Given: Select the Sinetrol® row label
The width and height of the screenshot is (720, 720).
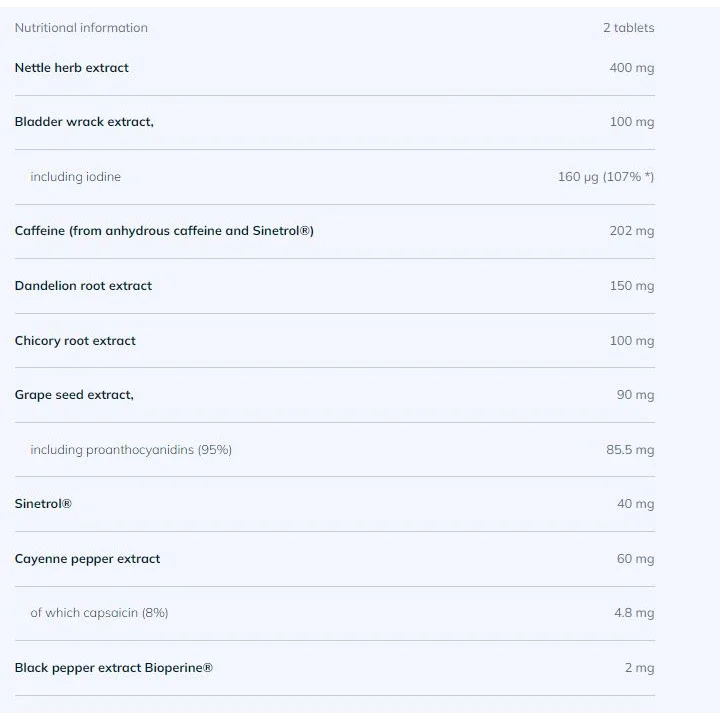Looking at the screenshot, I should click(43, 504).
